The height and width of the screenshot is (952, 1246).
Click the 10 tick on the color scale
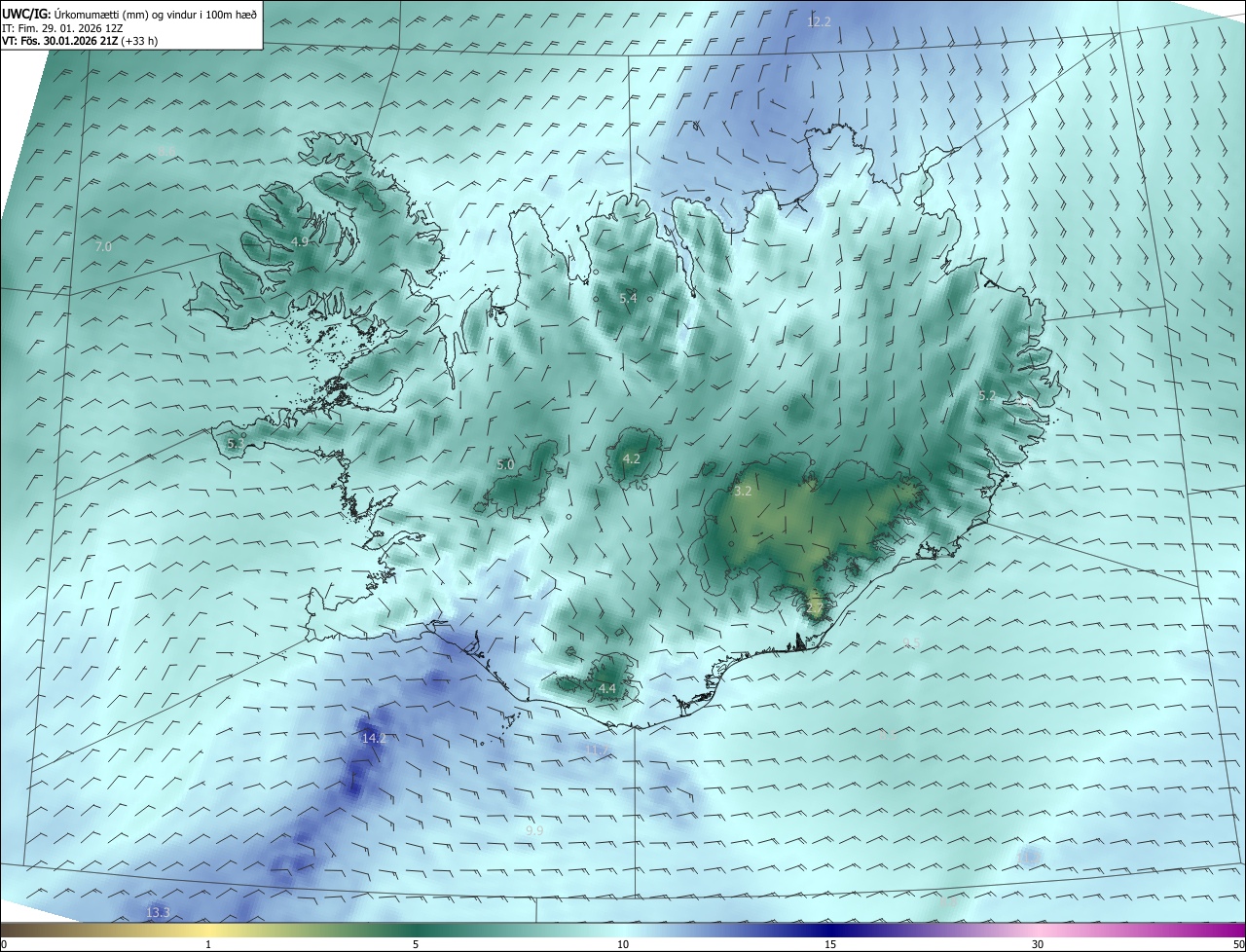(x=623, y=944)
